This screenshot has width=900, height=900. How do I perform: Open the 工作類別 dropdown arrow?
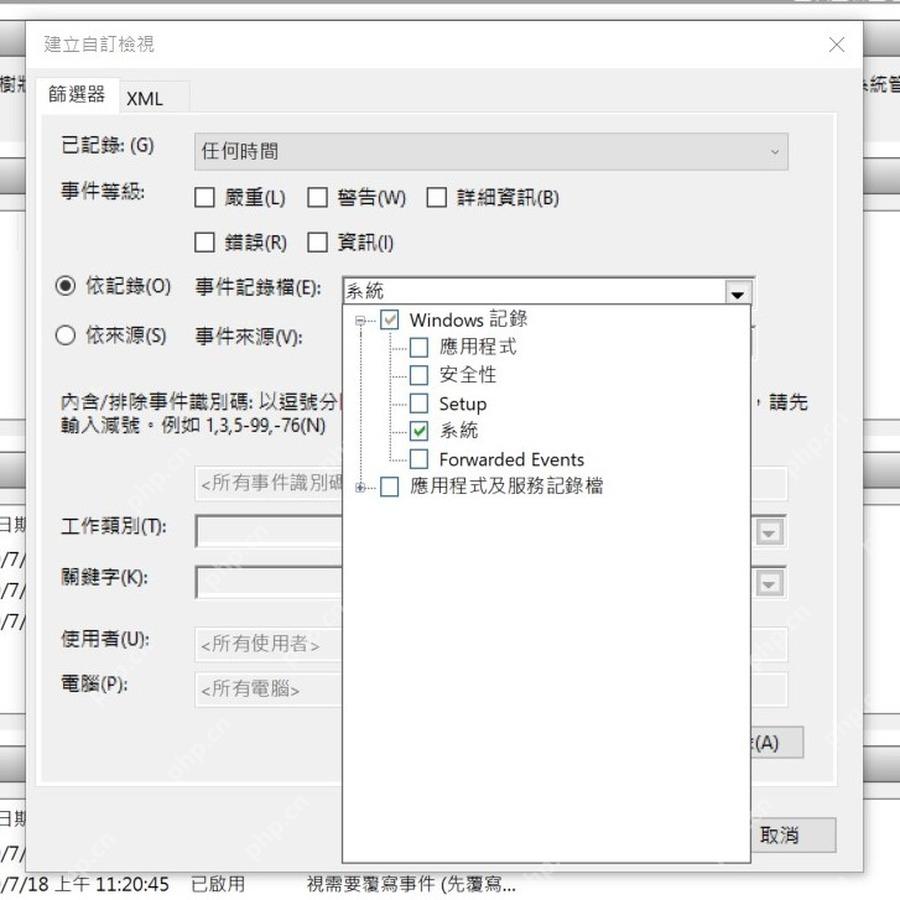click(x=769, y=533)
